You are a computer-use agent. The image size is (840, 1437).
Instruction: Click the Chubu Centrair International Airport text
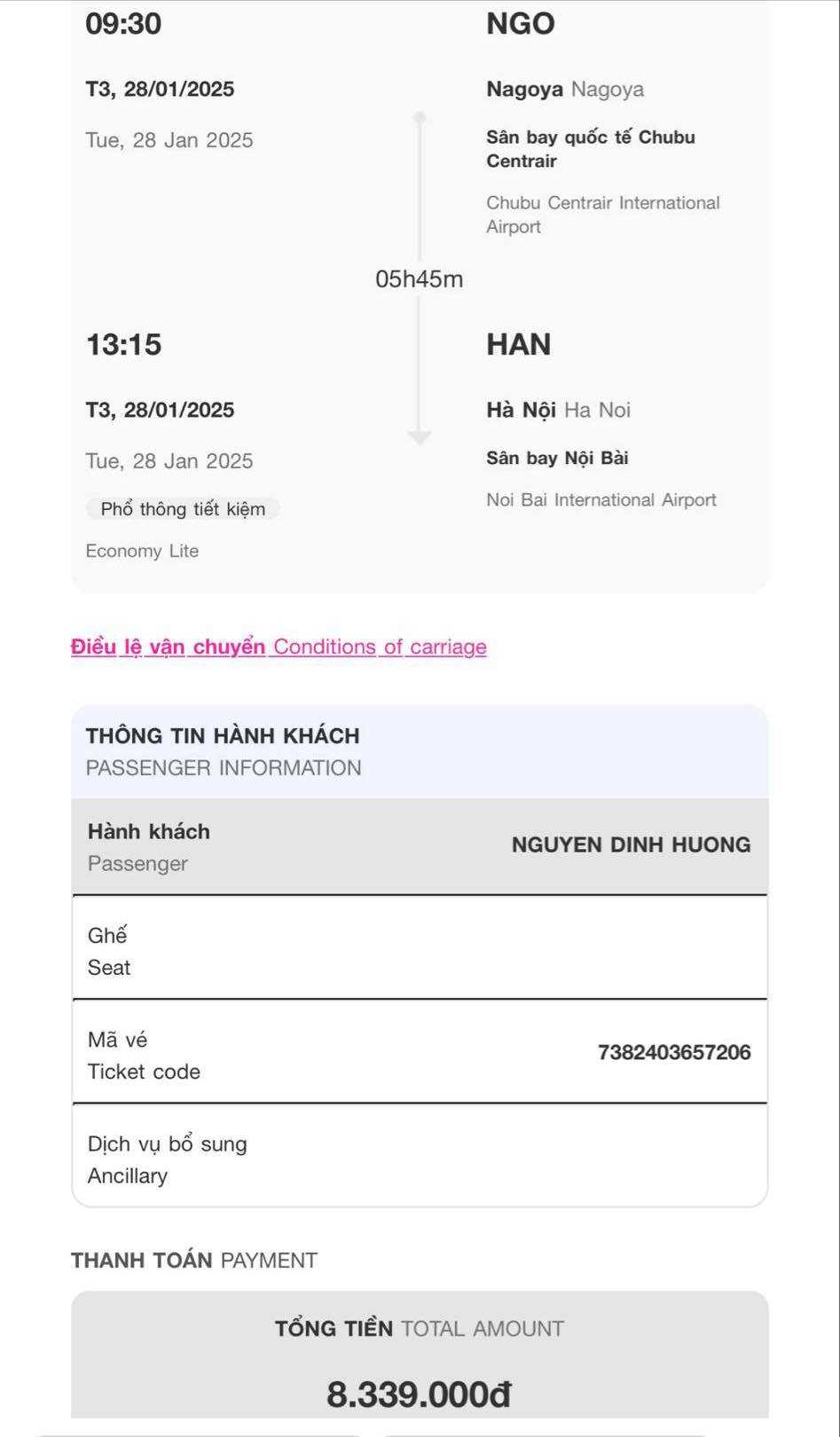(x=602, y=215)
